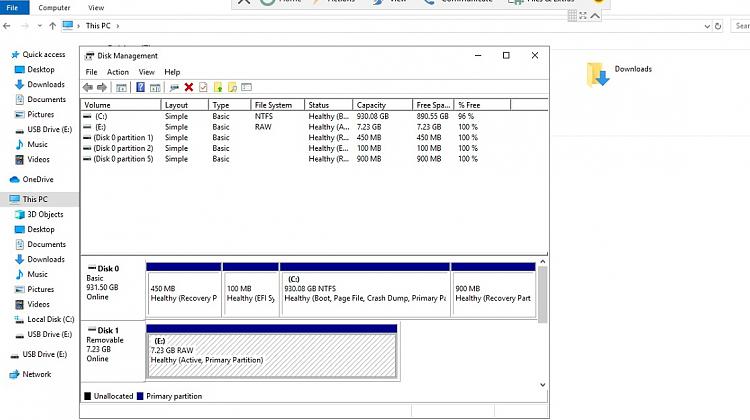750x420 pixels.
Task: Click the fullscreen arrows icon on remote toolbar
Action: (583, 16)
